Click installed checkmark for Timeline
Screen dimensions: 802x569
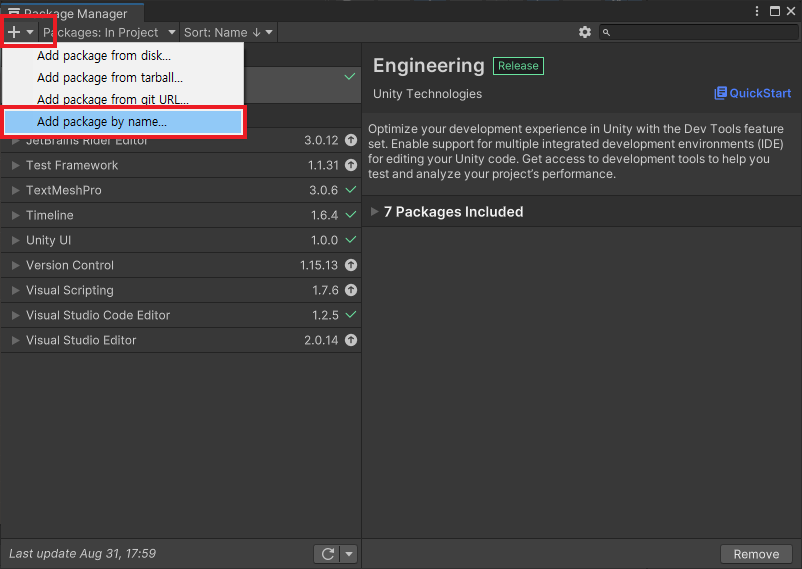pos(351,215)
